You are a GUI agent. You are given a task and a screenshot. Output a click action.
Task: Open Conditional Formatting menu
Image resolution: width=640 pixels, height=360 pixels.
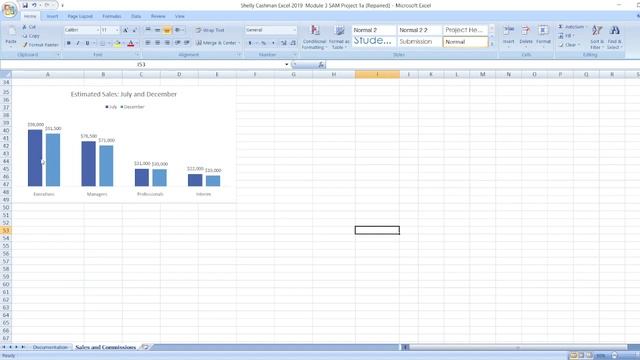pos(314,37)
